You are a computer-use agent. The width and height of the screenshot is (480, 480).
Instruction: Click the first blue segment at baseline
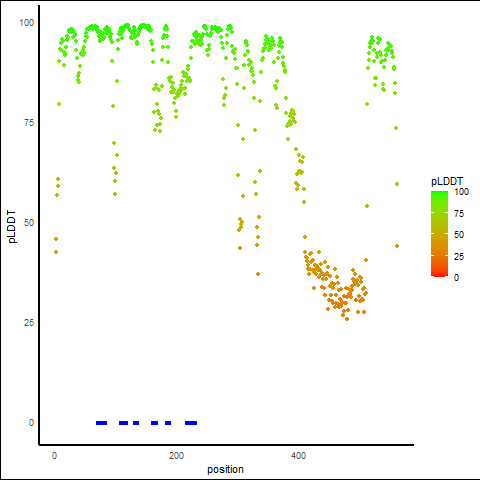click(x=101, y=423)
